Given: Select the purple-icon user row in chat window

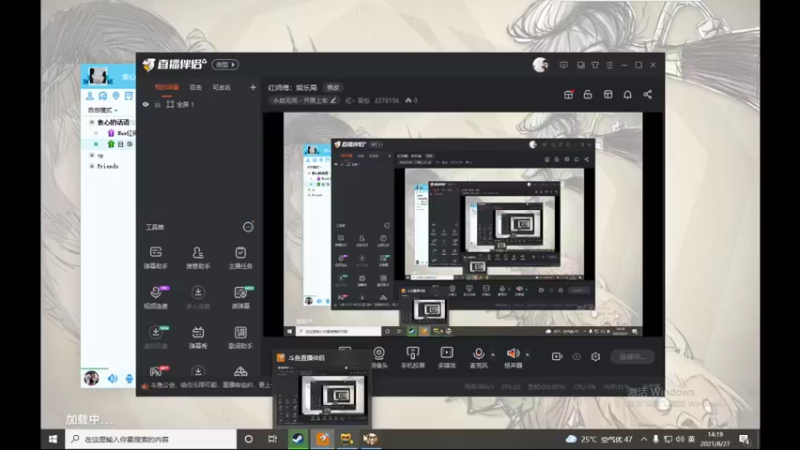Looking at the screenshot, I should click(110, 133).
